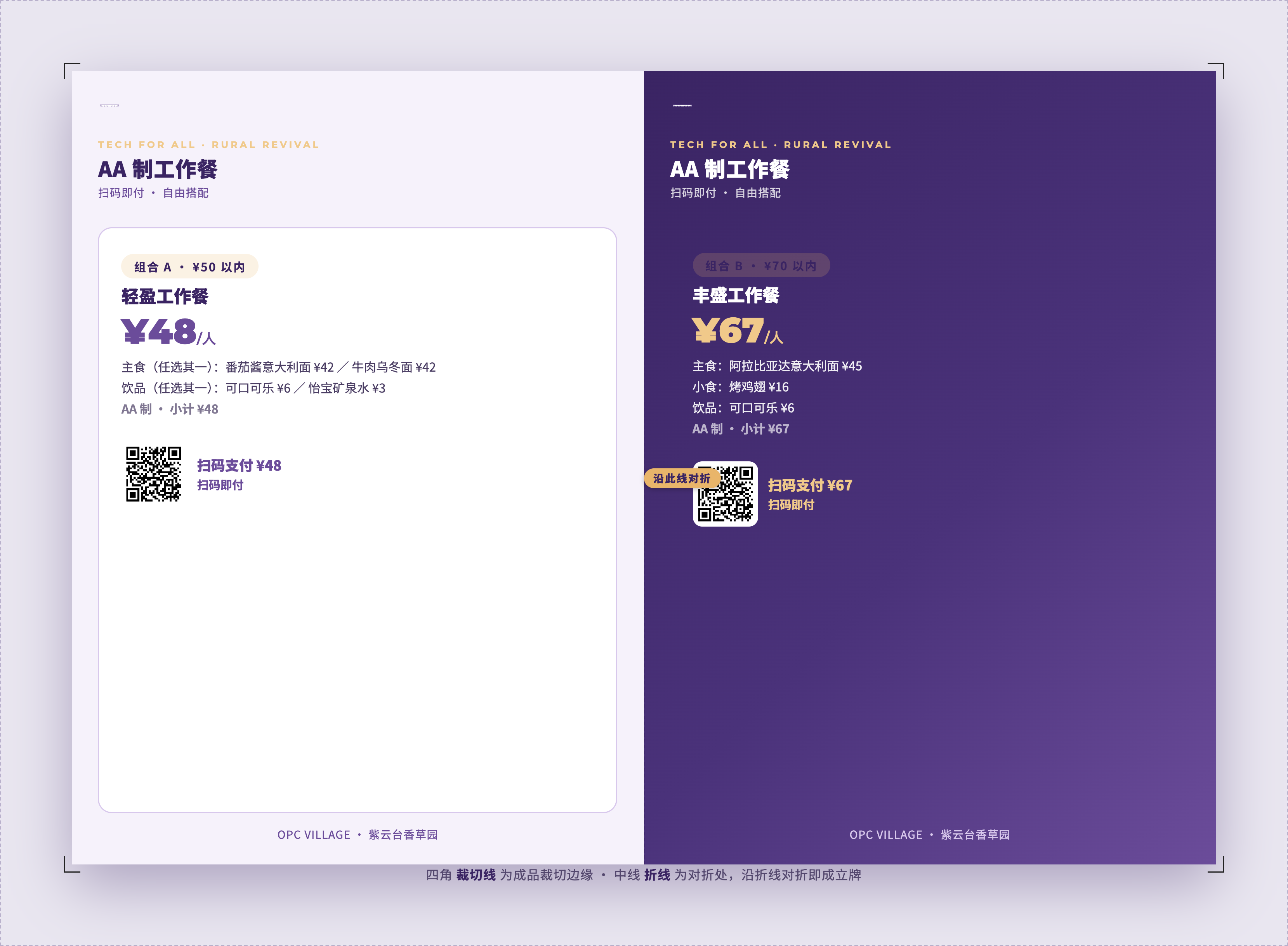The height and width of the screenshot is (946, 1288).
Task: Click the top-right corner crop mark
Action: [x=1216, y=71]
